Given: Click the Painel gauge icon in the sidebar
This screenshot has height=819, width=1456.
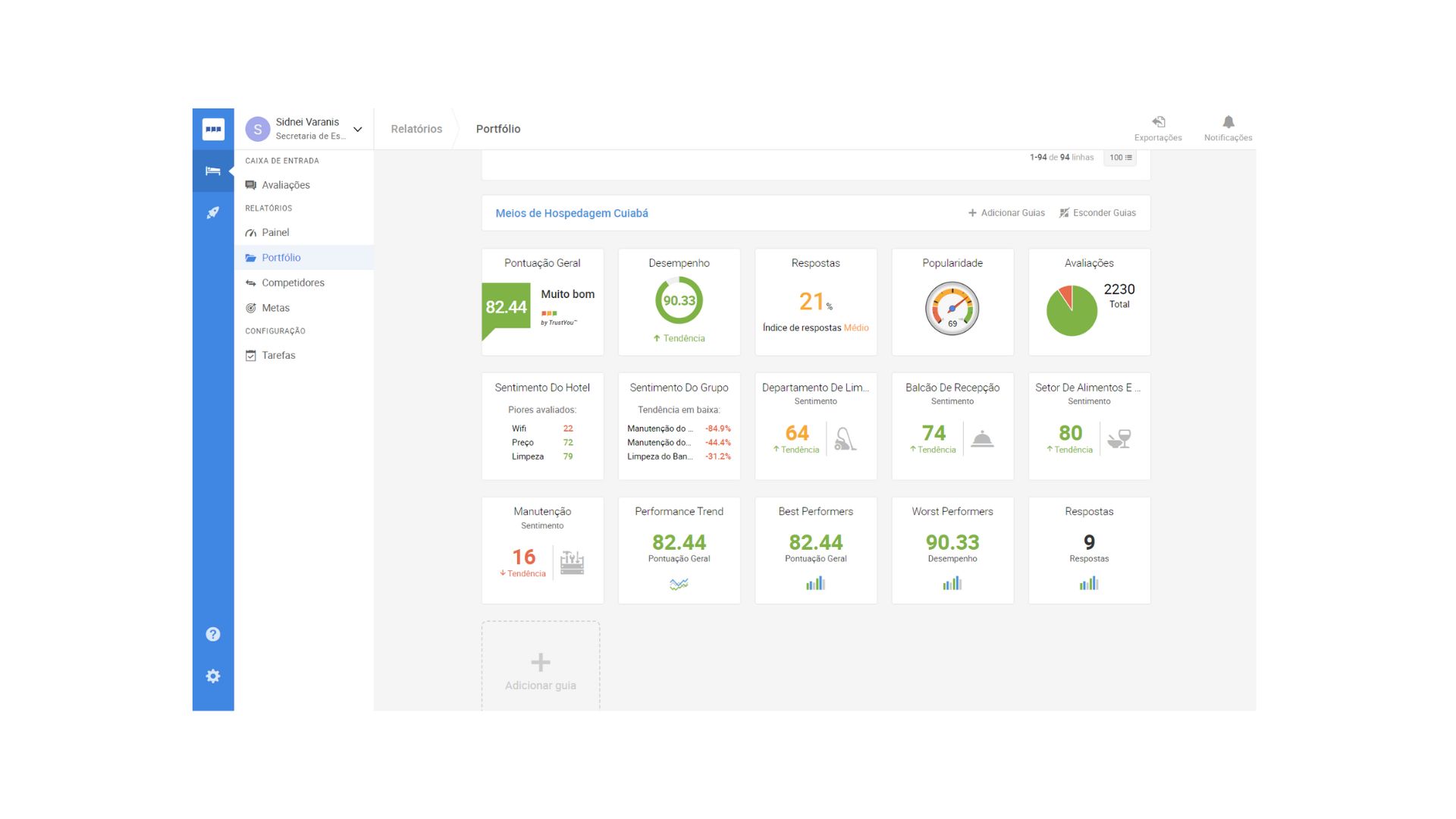Looking at the screenshot, I should (x=250, y=233).
